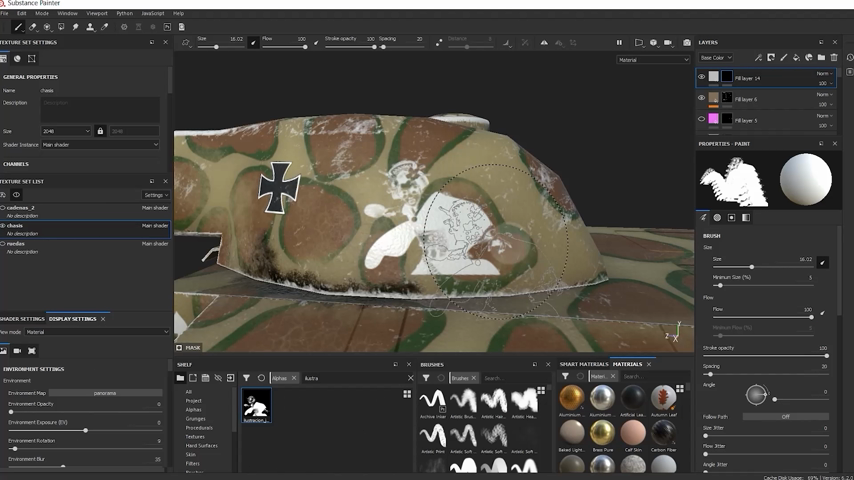Toggle visibility of Fill layer 5
This screenshot has height=480, width=854.
click(702, 119)
